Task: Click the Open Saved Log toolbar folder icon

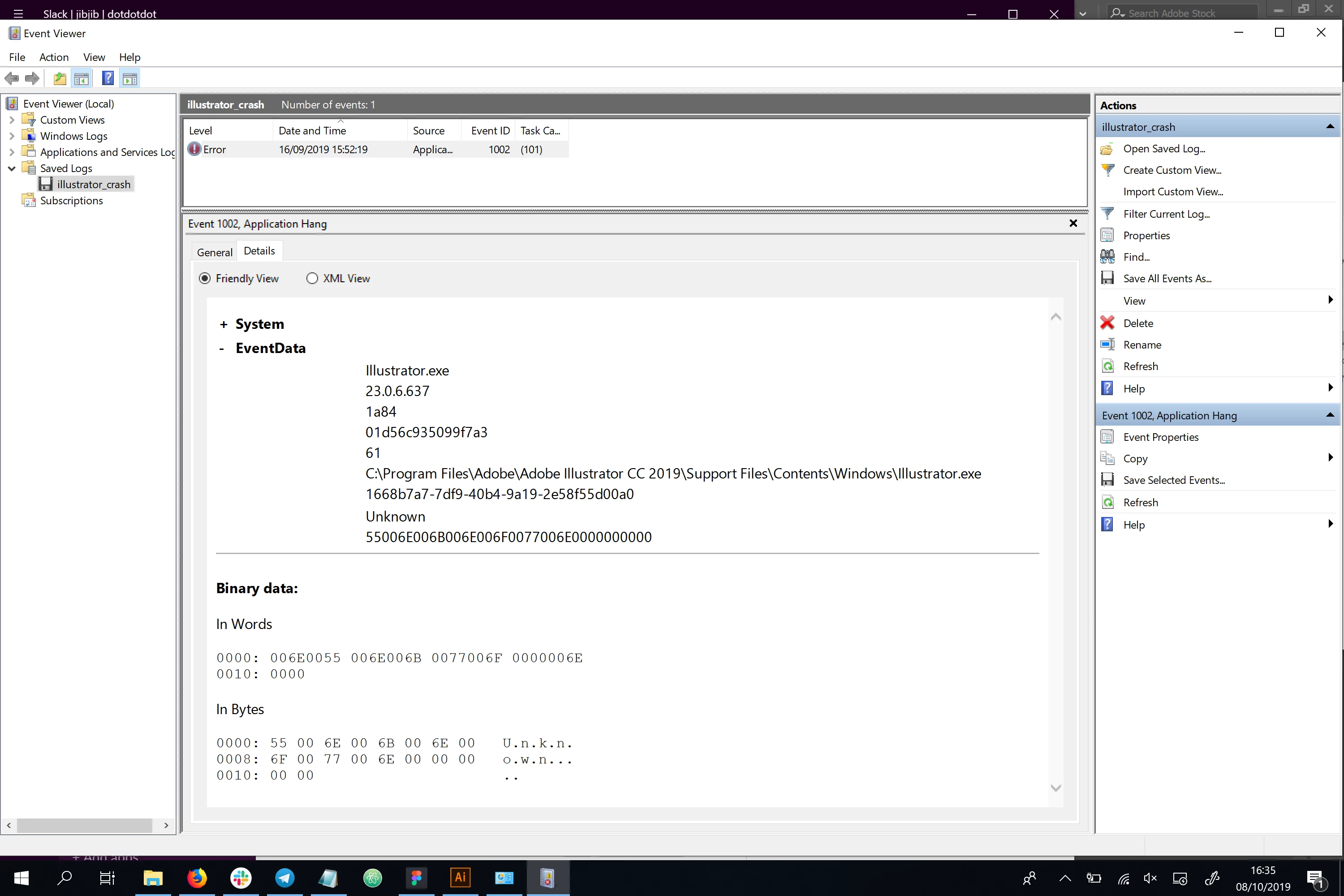Action: coord(60,78)
